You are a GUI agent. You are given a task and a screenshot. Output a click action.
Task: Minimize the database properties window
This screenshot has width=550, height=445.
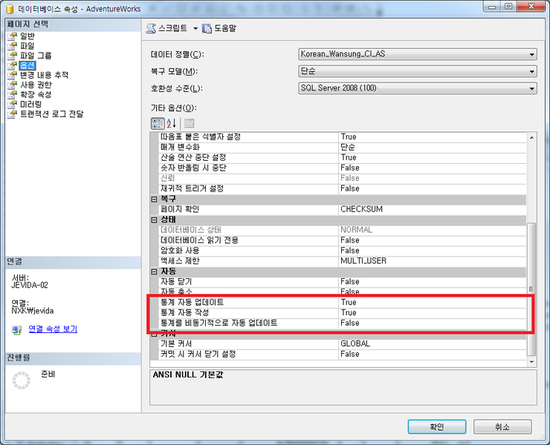(492, 7)
